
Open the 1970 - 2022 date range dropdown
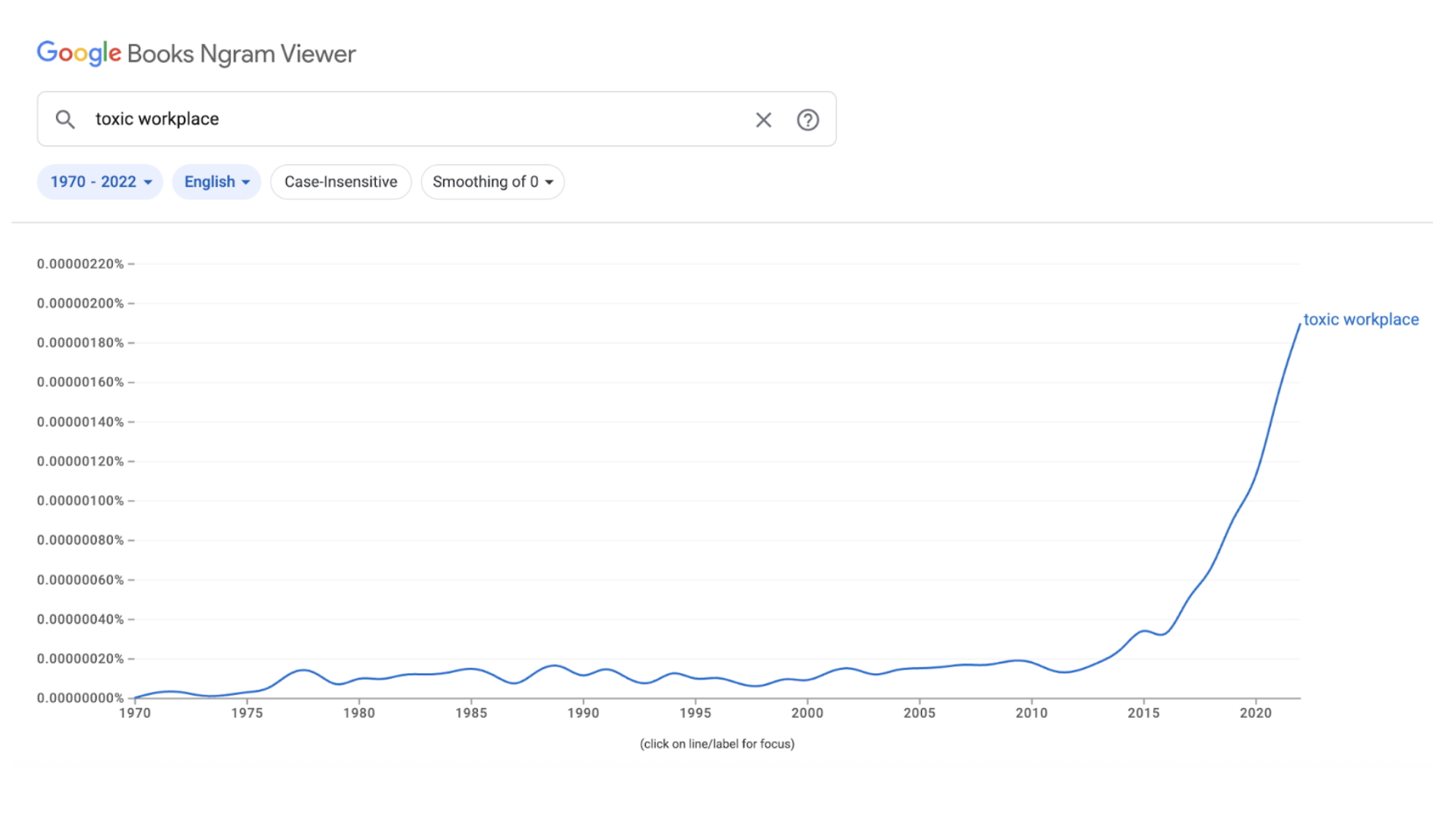[96, 182]
